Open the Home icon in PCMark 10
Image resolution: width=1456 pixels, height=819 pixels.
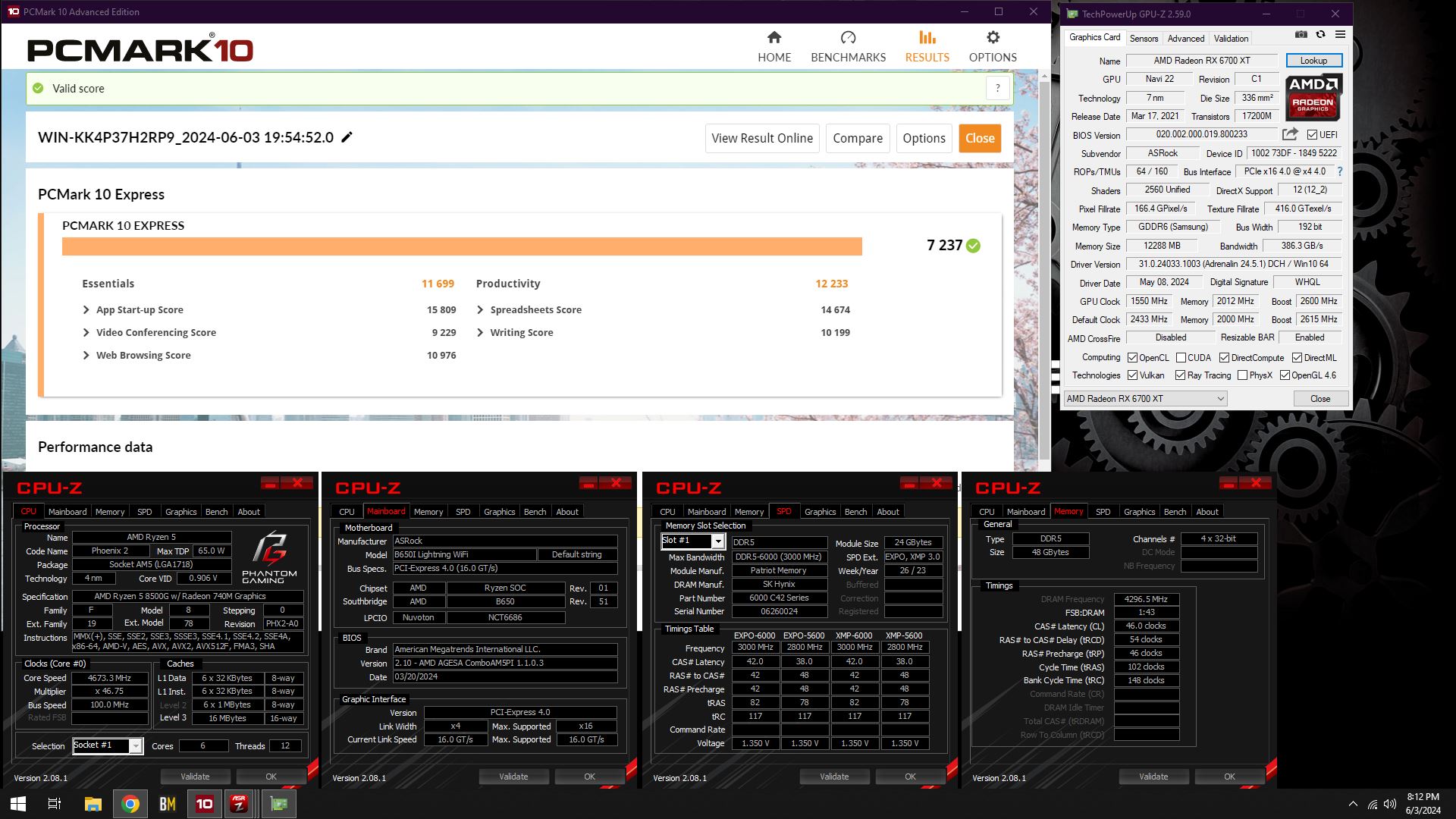point(774,37)
